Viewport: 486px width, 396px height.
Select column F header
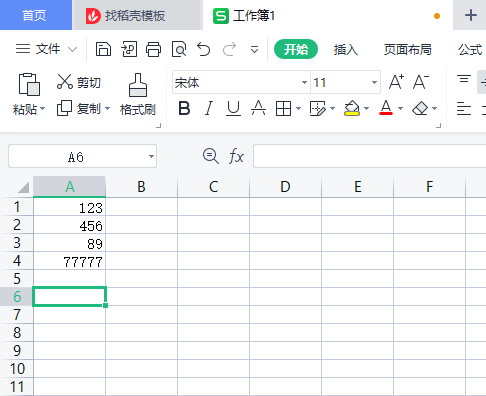point(430,187)
